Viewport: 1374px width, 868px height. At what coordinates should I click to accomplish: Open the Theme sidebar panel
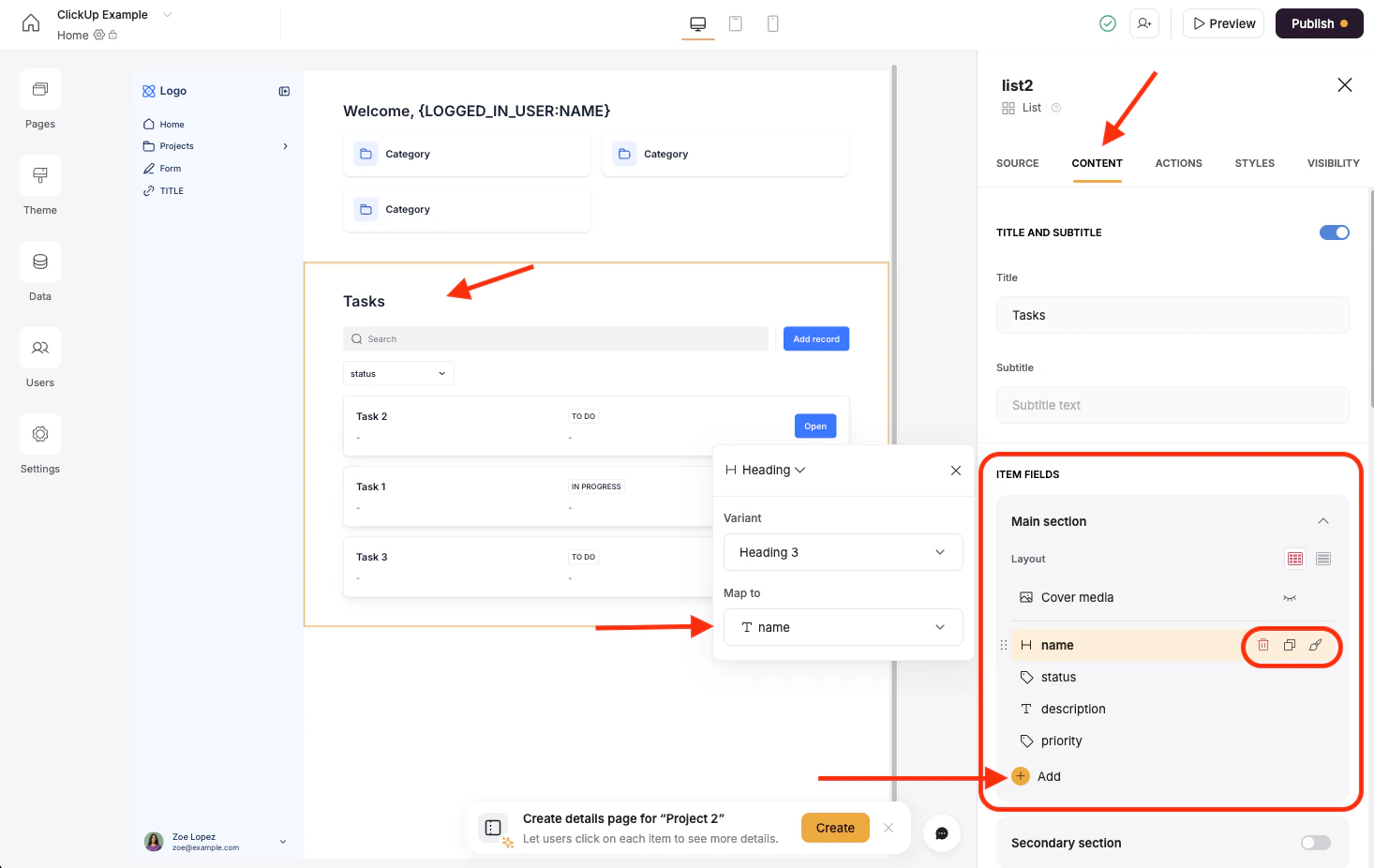(40, 175)
